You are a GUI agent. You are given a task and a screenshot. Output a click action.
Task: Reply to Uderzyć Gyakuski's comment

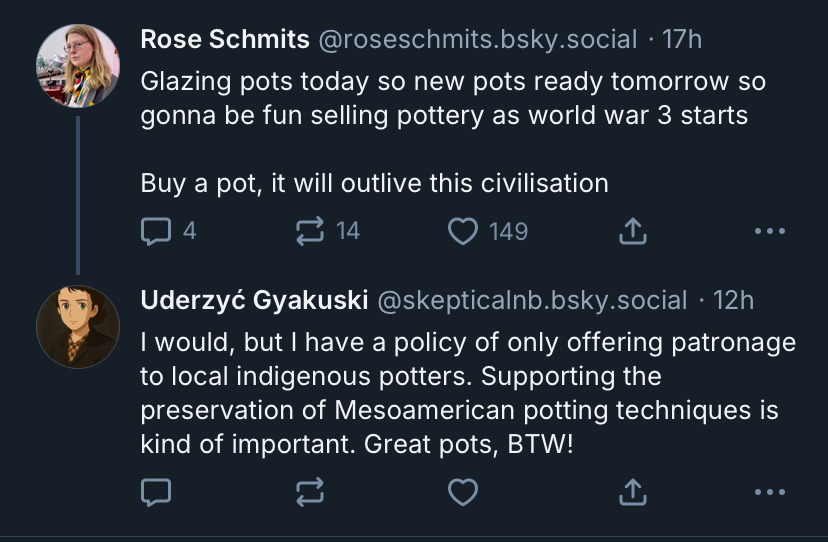pos(156,492)
